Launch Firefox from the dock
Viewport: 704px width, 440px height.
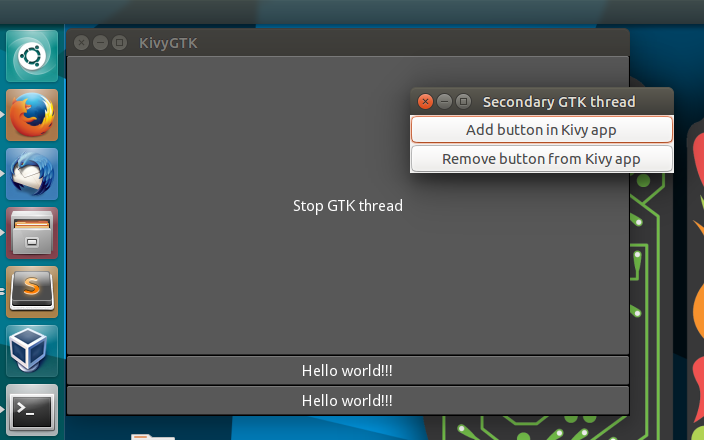click(x=32, y=115)
